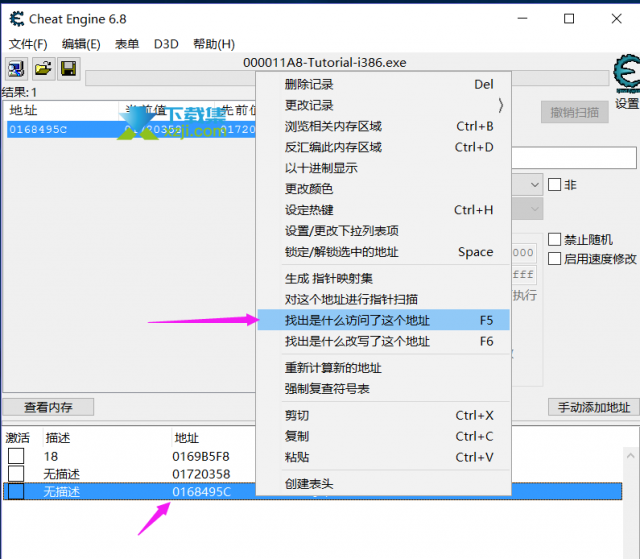Viewport: 640px width, 559px height.
Task: Select 剪切 in context menu
Action: (x=384, y=416)
